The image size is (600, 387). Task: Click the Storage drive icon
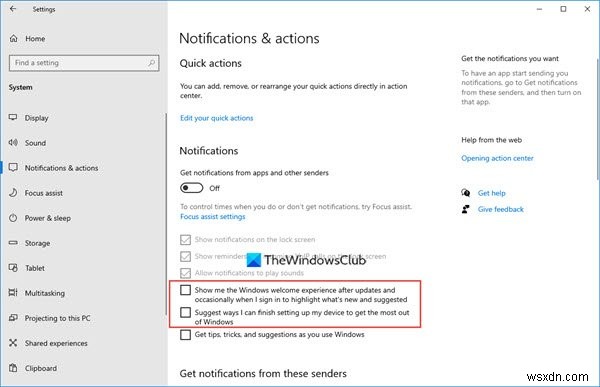tap(13, 243)
